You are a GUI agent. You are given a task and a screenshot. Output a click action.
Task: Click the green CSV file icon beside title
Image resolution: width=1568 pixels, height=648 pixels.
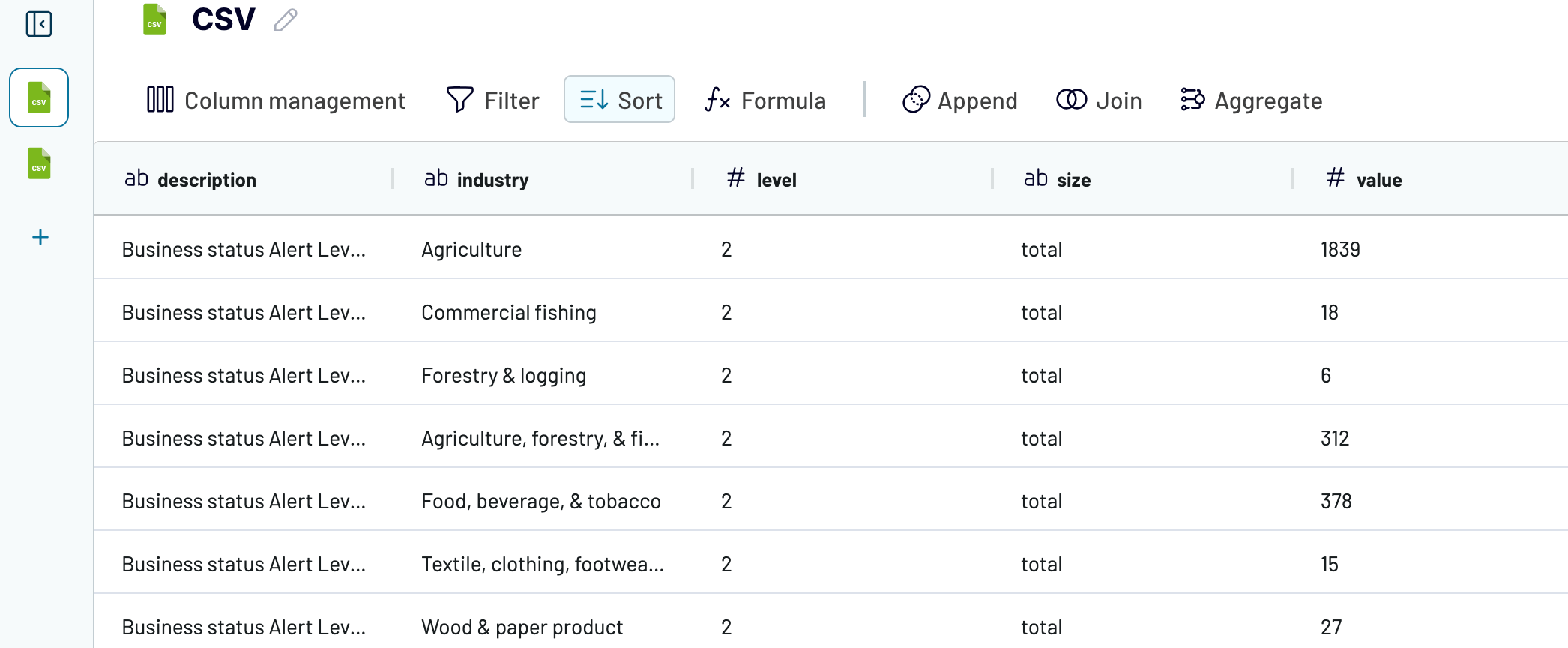tap(154, 19)
